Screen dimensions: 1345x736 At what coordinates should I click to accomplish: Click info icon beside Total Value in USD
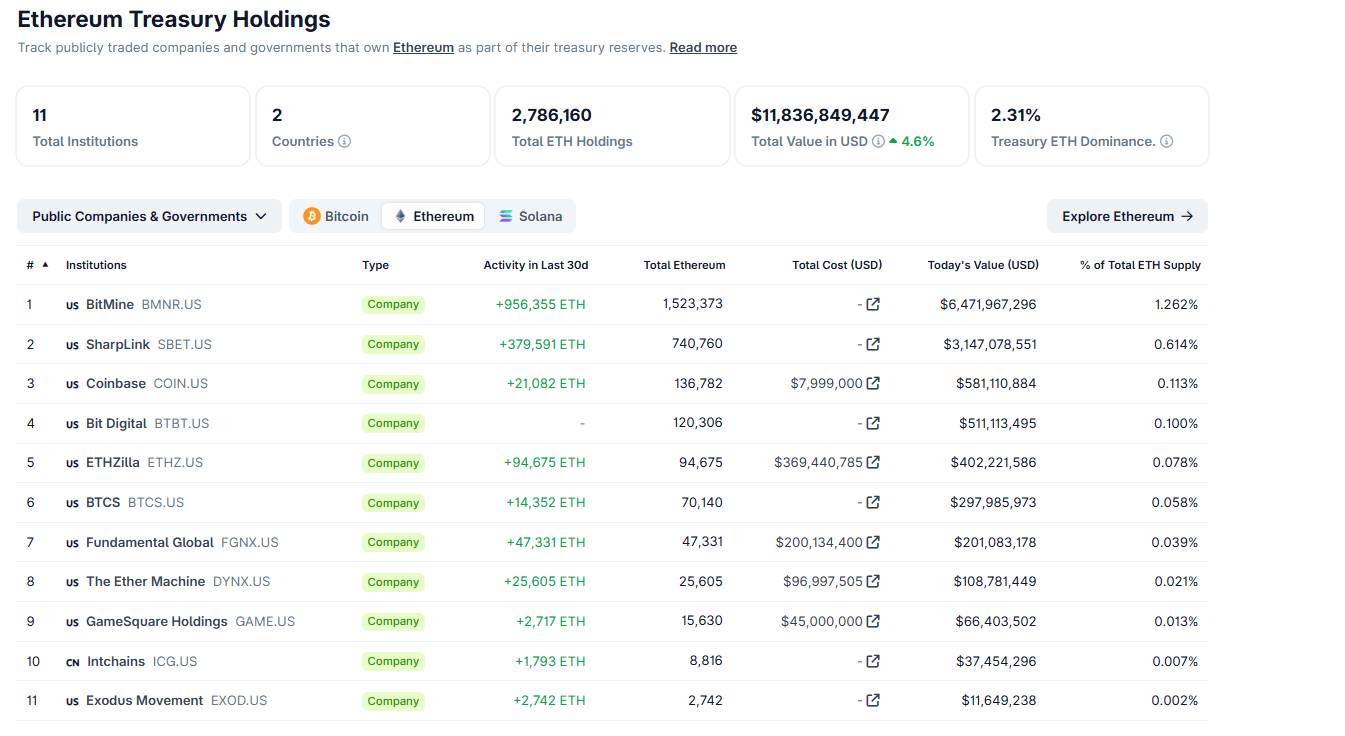878,142
